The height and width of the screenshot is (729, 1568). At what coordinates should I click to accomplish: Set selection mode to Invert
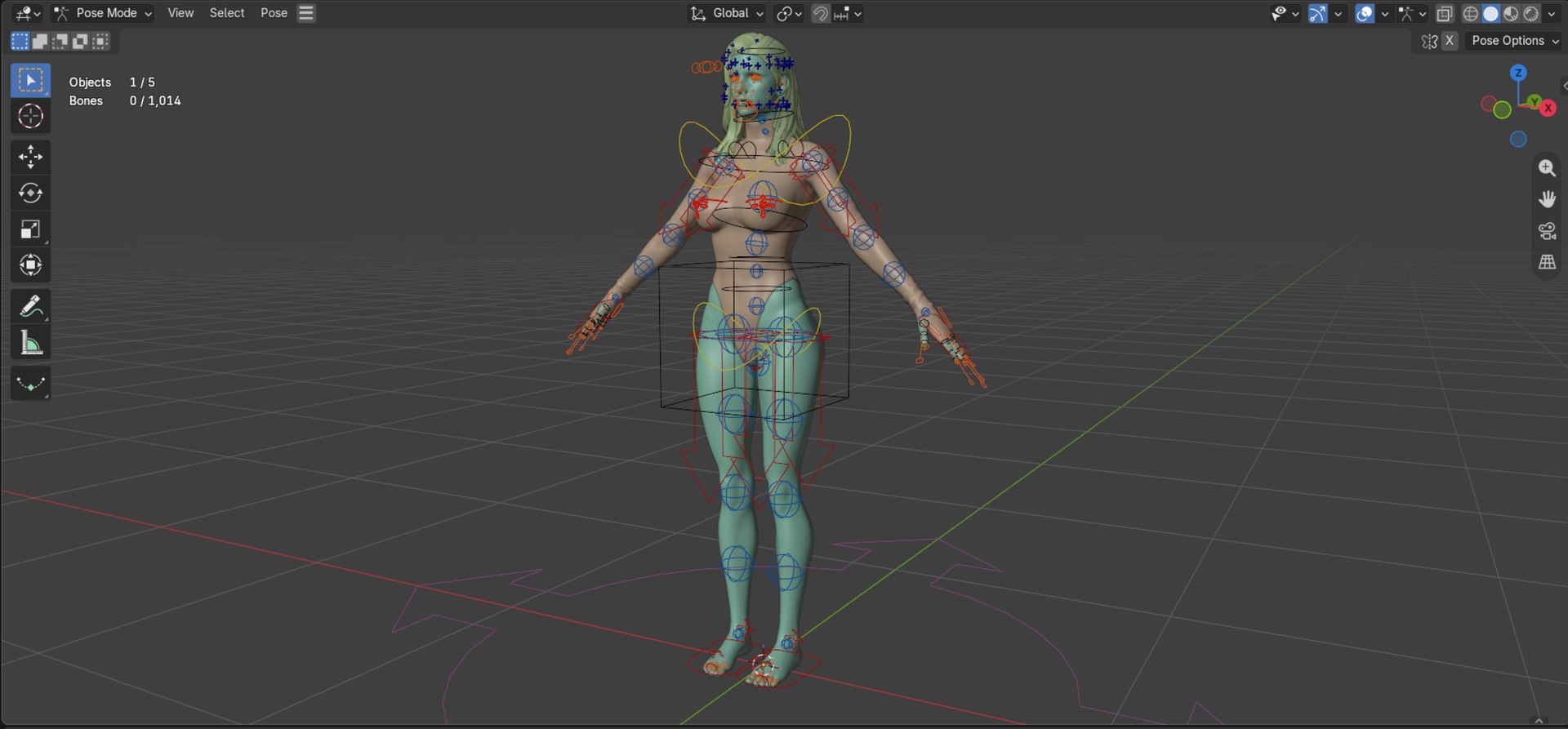[80, 41]
